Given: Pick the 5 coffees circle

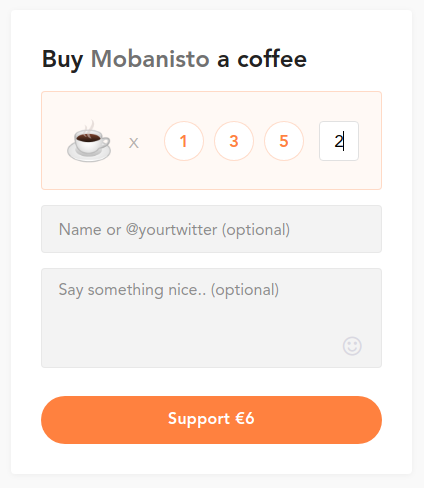Looking at the screenshot, I should (284, 141).
